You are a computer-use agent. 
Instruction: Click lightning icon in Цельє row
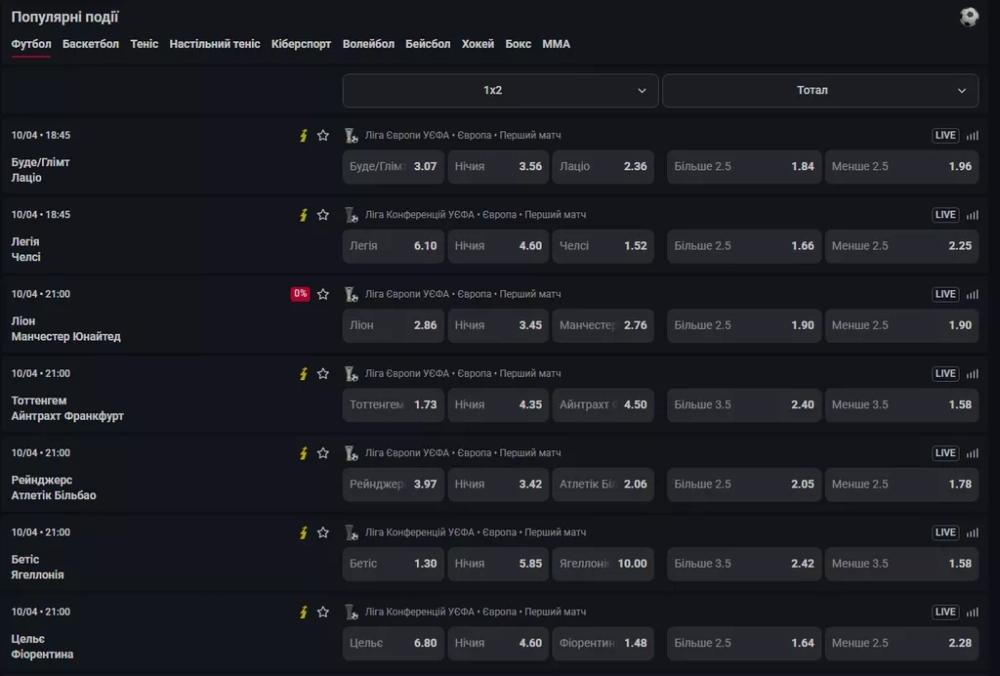304,612
